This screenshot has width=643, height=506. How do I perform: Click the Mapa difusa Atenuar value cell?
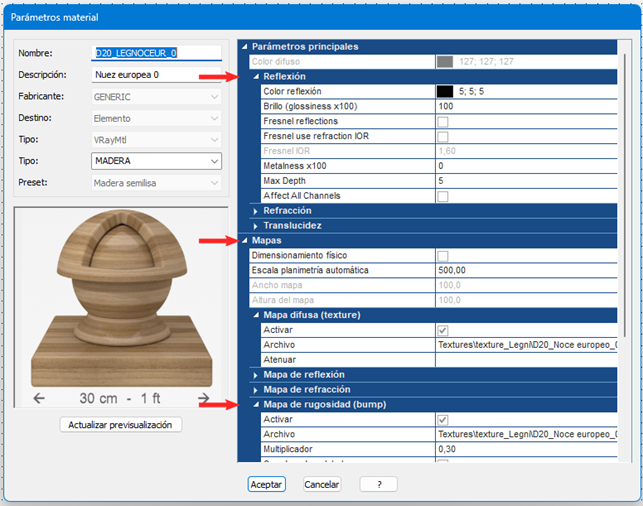point(527,360)
